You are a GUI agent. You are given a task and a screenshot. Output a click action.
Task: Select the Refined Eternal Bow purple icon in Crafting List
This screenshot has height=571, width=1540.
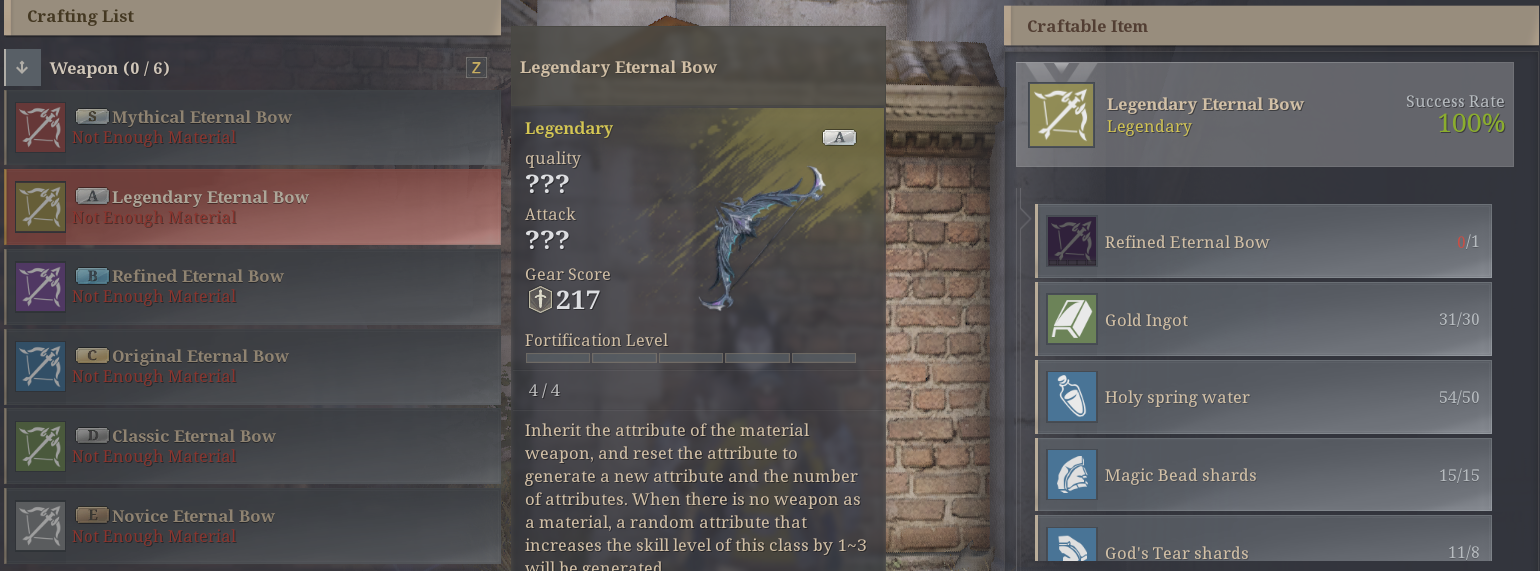pos(41,287)
